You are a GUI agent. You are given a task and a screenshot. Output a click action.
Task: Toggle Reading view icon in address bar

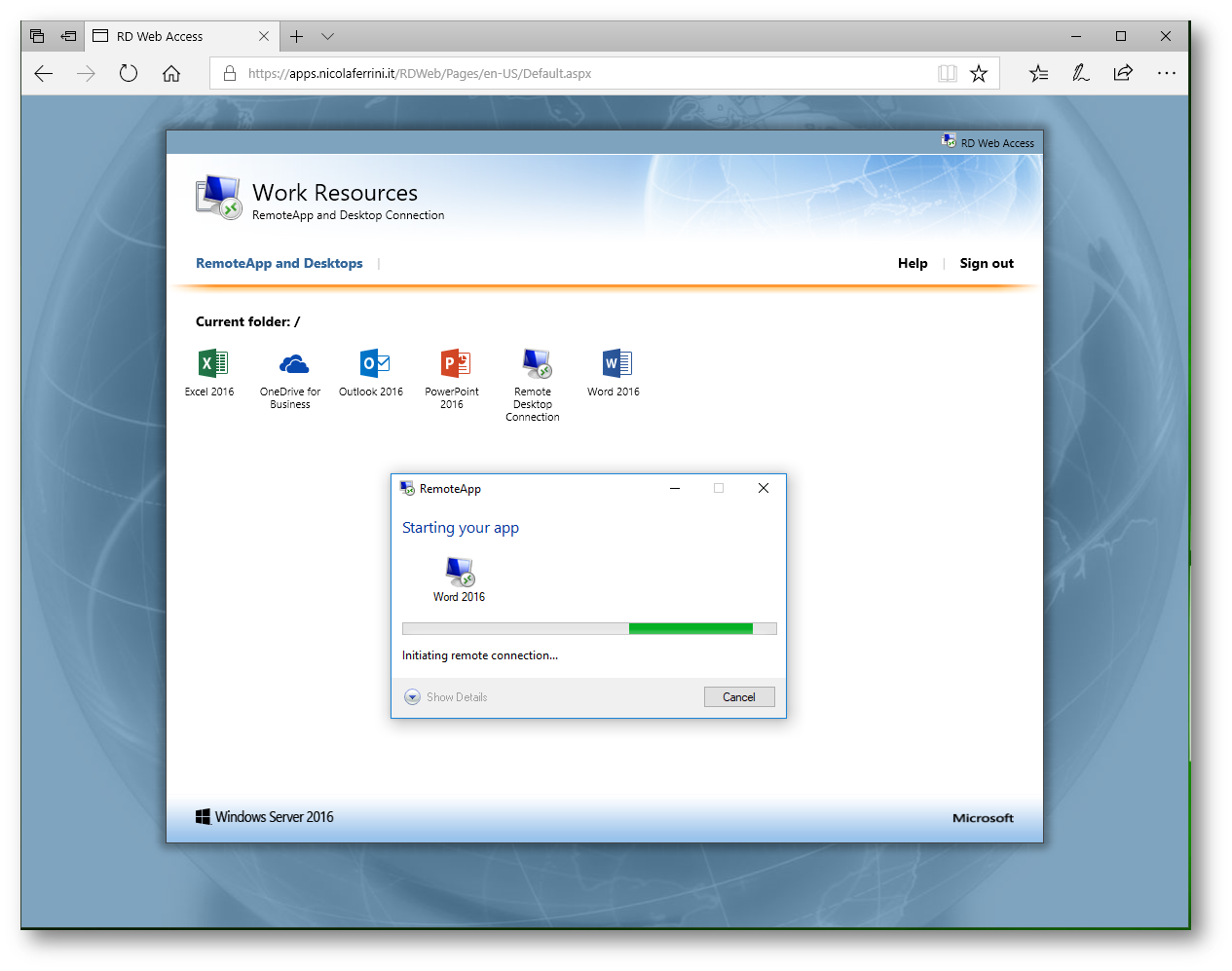point(947,73)
